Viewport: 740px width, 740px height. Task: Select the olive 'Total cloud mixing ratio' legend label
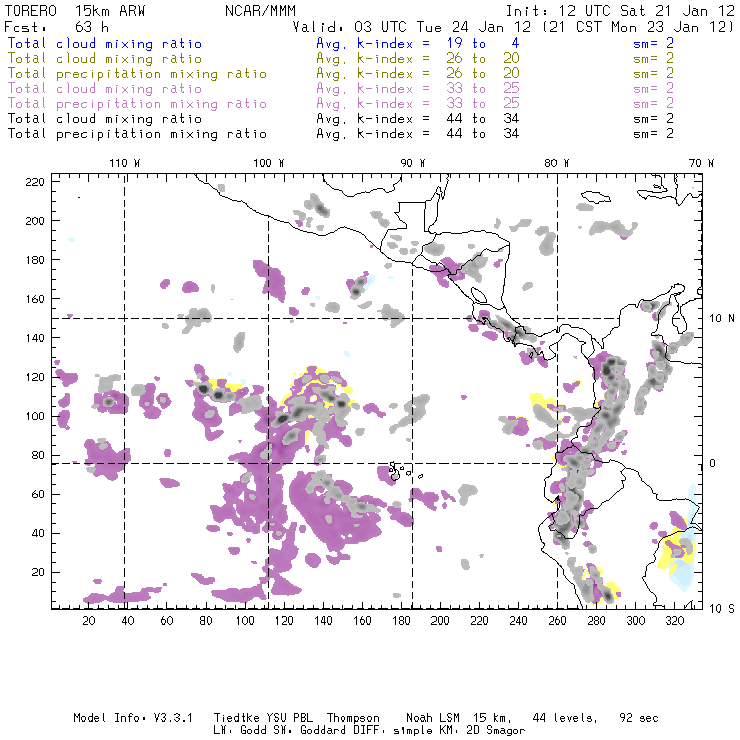click(x=105, y=59)
